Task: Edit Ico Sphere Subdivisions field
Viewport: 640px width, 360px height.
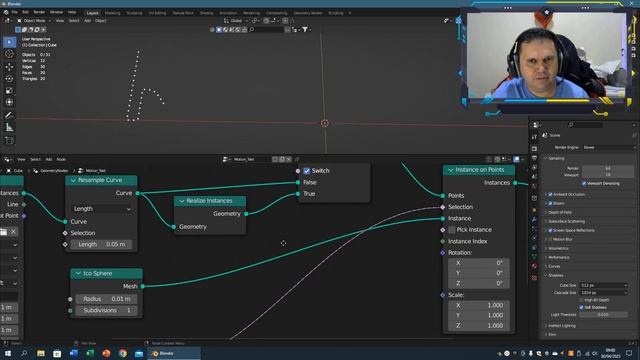Action: click(x=106, y=310)
